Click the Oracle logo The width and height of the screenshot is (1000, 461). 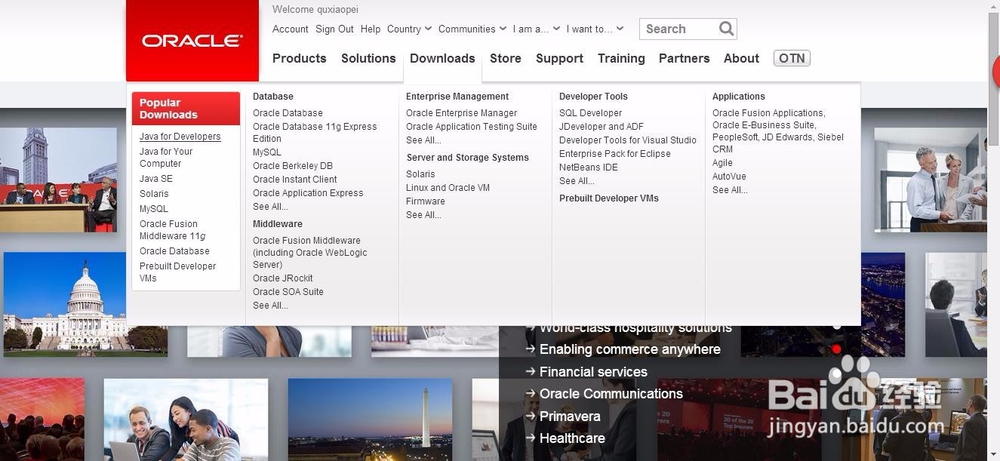pyautogui.click(x=192, y=41)
